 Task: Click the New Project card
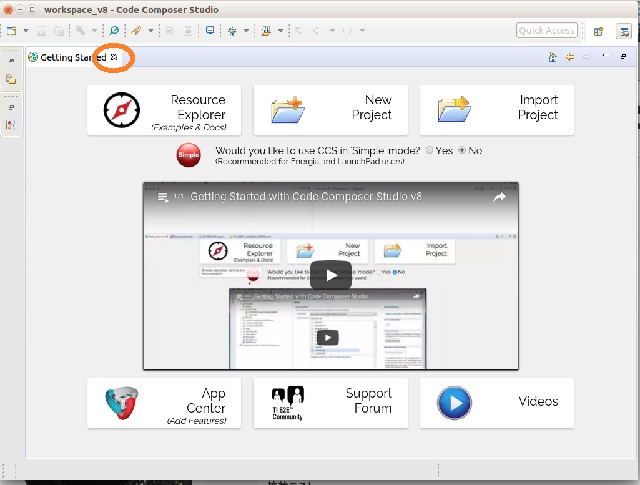coord(331,110)
